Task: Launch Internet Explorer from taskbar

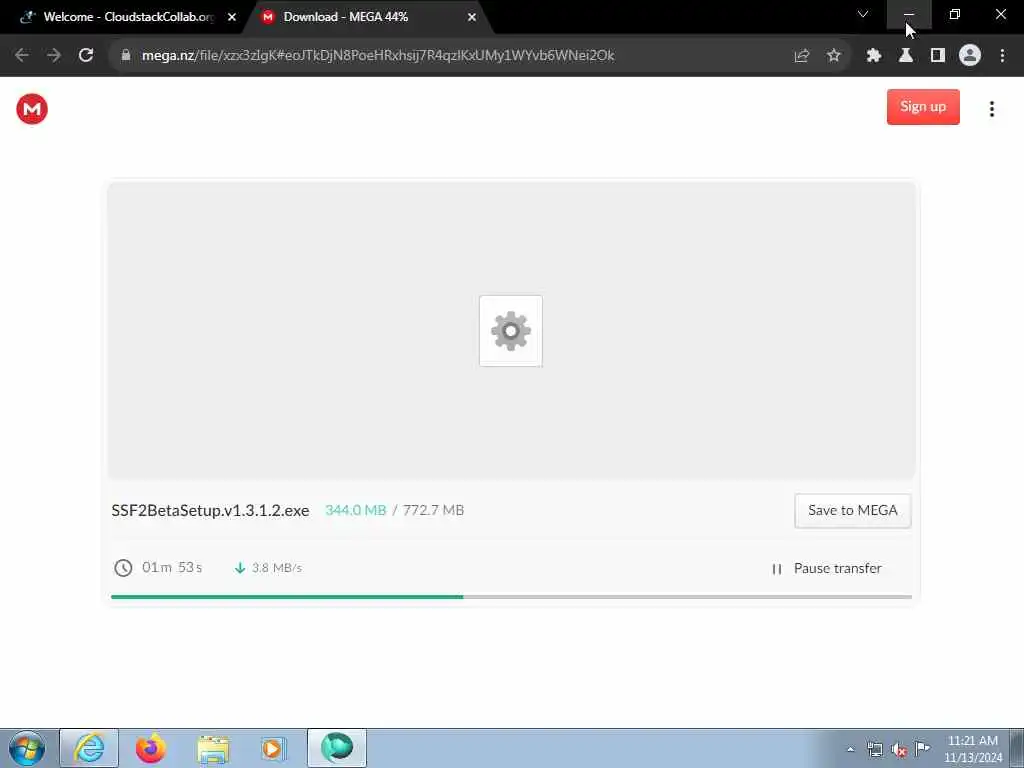Action: pos(89,748)
